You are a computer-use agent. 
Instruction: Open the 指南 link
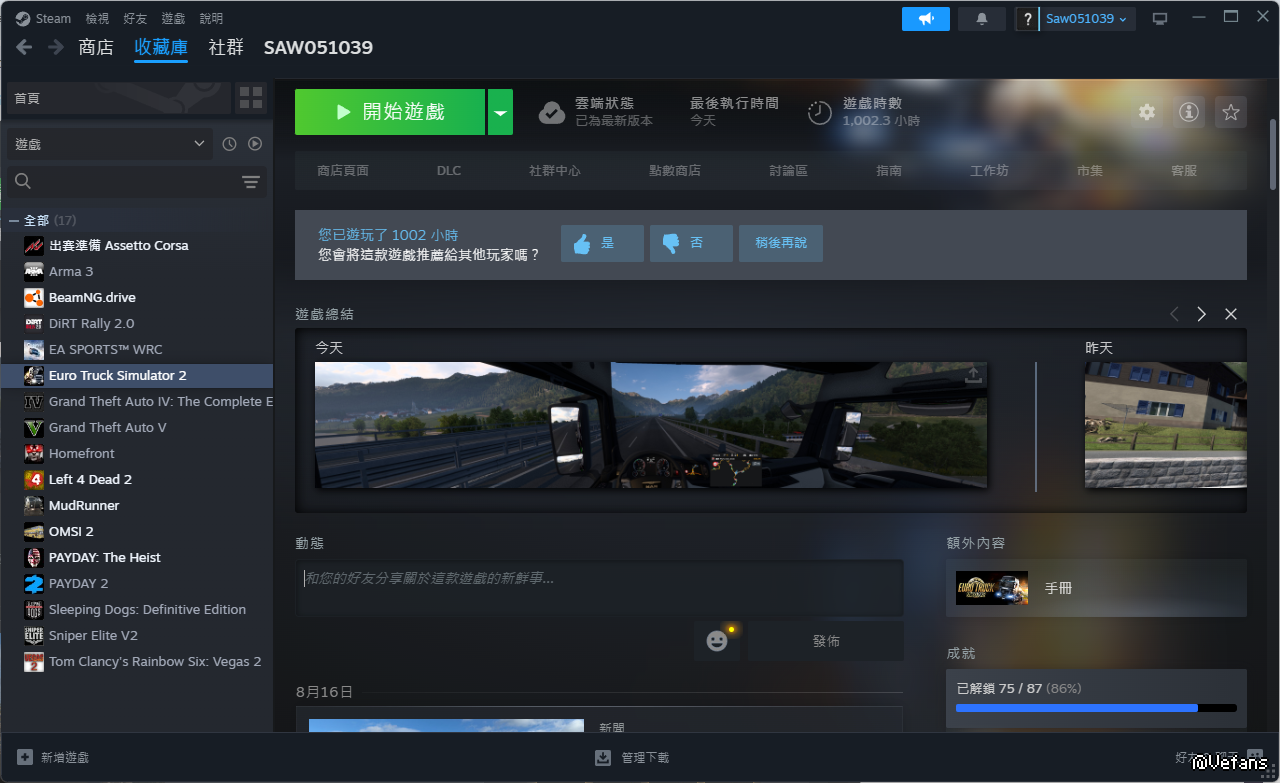(x=889, y=171)
